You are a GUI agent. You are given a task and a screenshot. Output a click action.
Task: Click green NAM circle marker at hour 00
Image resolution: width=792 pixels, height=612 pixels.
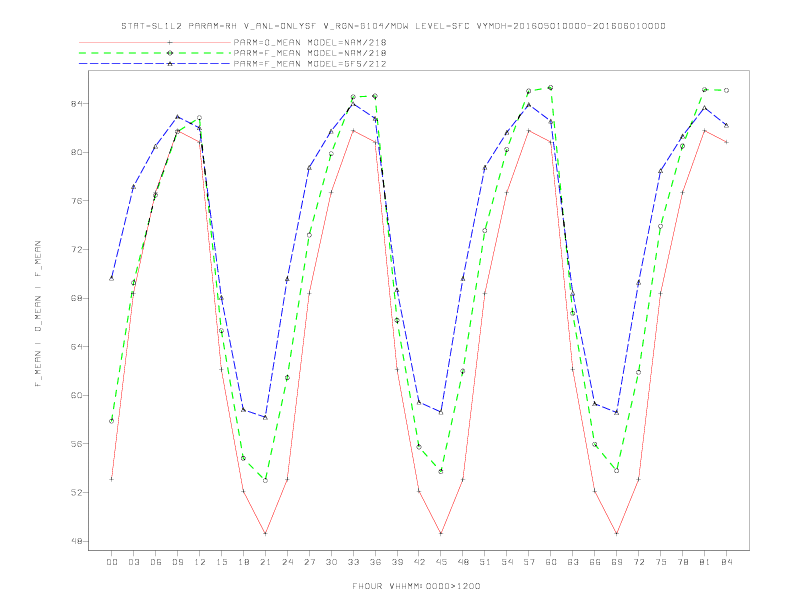coord(112,421)
